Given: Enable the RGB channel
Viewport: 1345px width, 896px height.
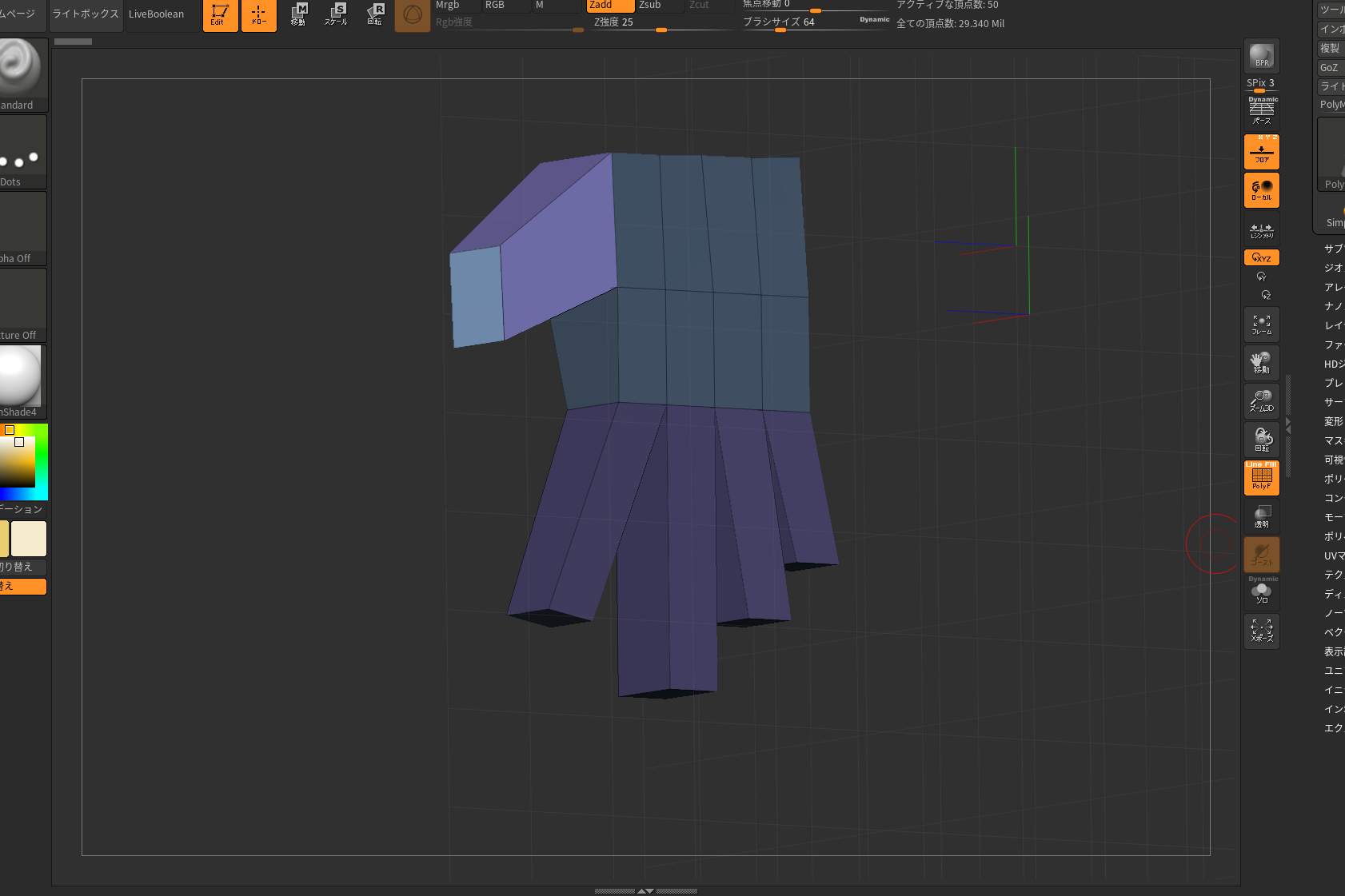Looking at the screenshot, I should pos(506,6).
